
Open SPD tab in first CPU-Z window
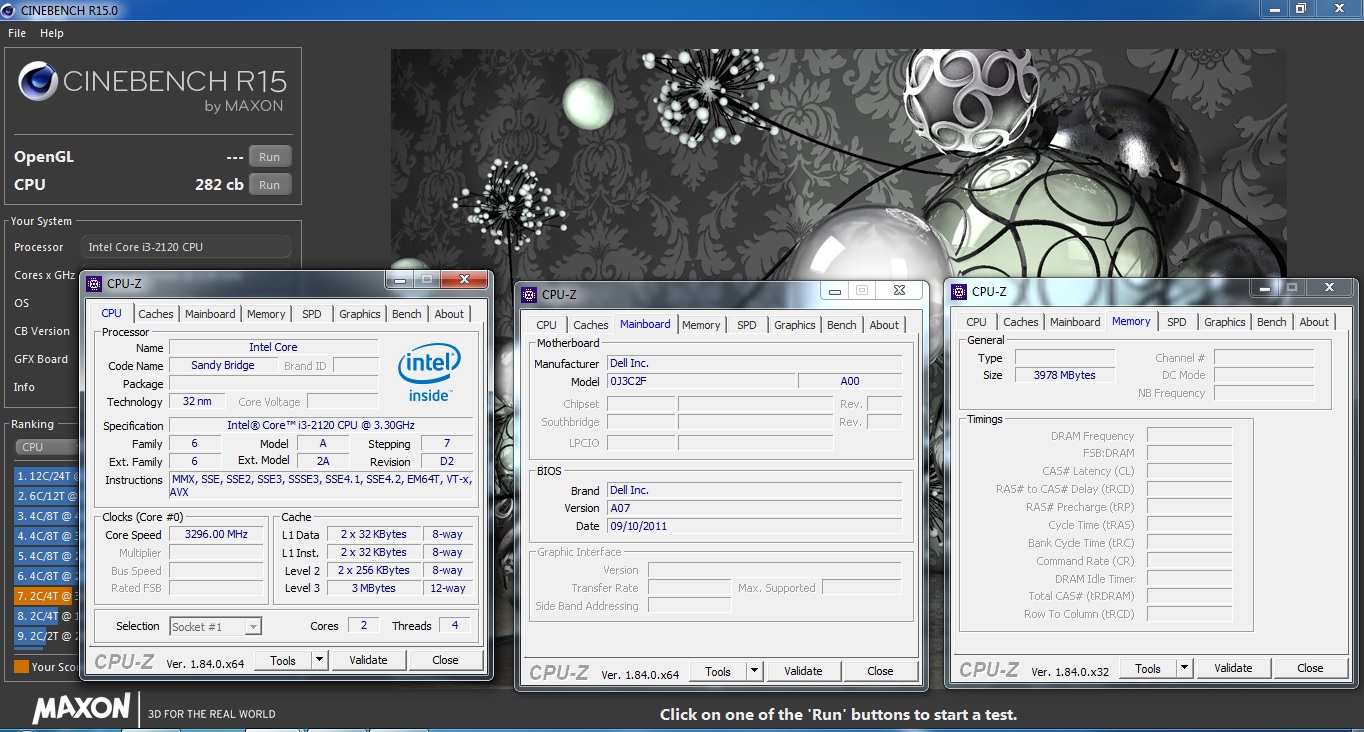pyautogui.click(x=312, y=314)
